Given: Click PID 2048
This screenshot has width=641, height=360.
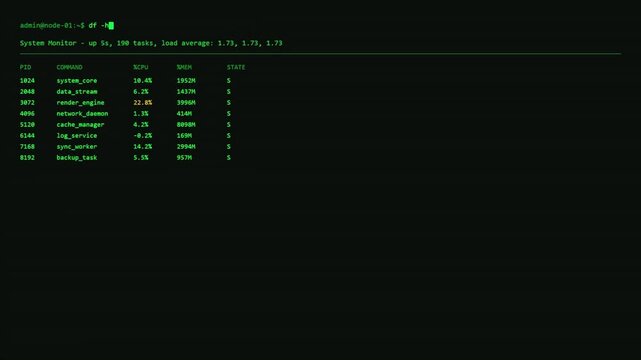Looking at the screenshot, I should 27,92.
